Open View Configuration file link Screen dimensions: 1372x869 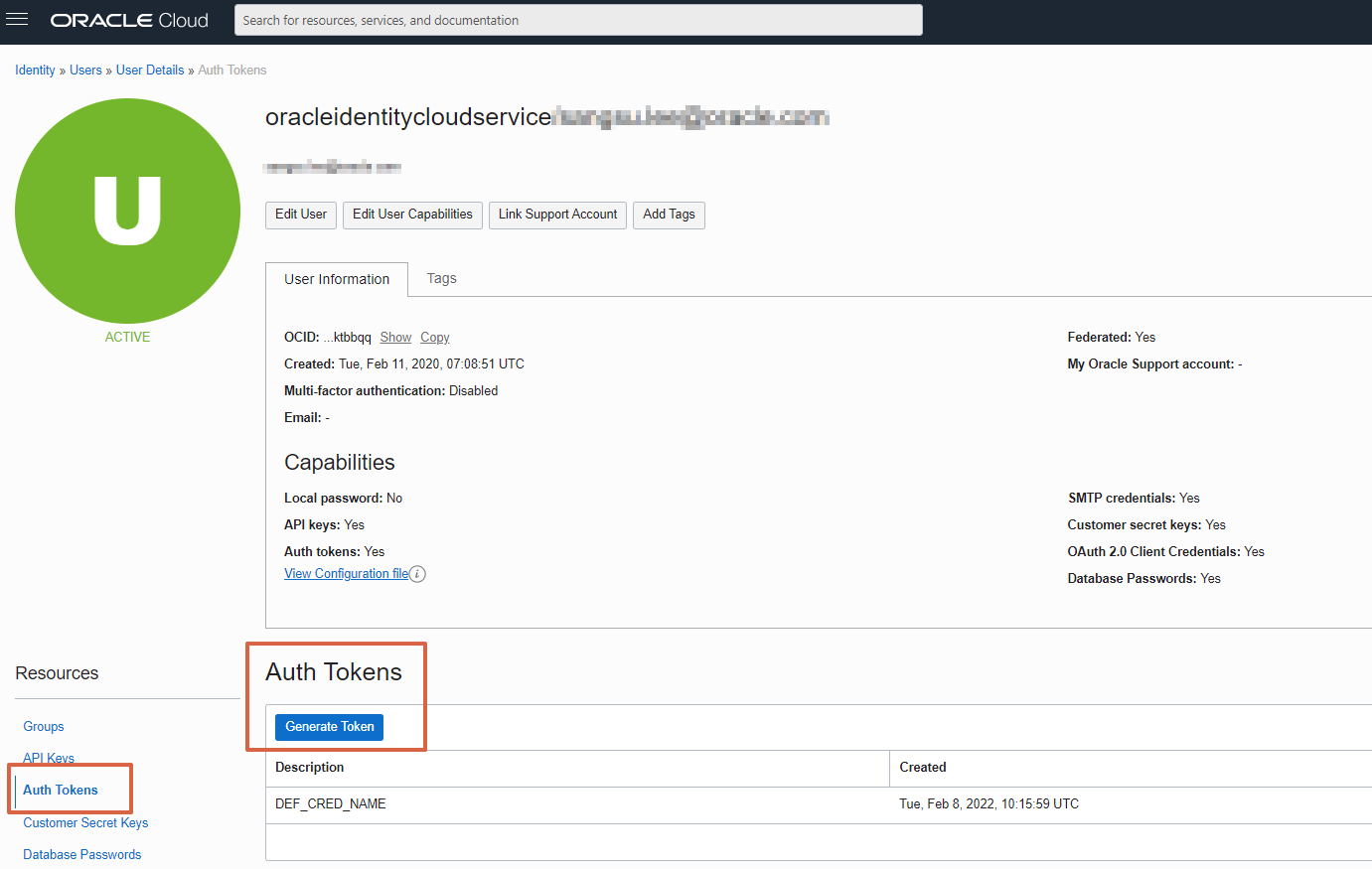click(x=346, y=574)
